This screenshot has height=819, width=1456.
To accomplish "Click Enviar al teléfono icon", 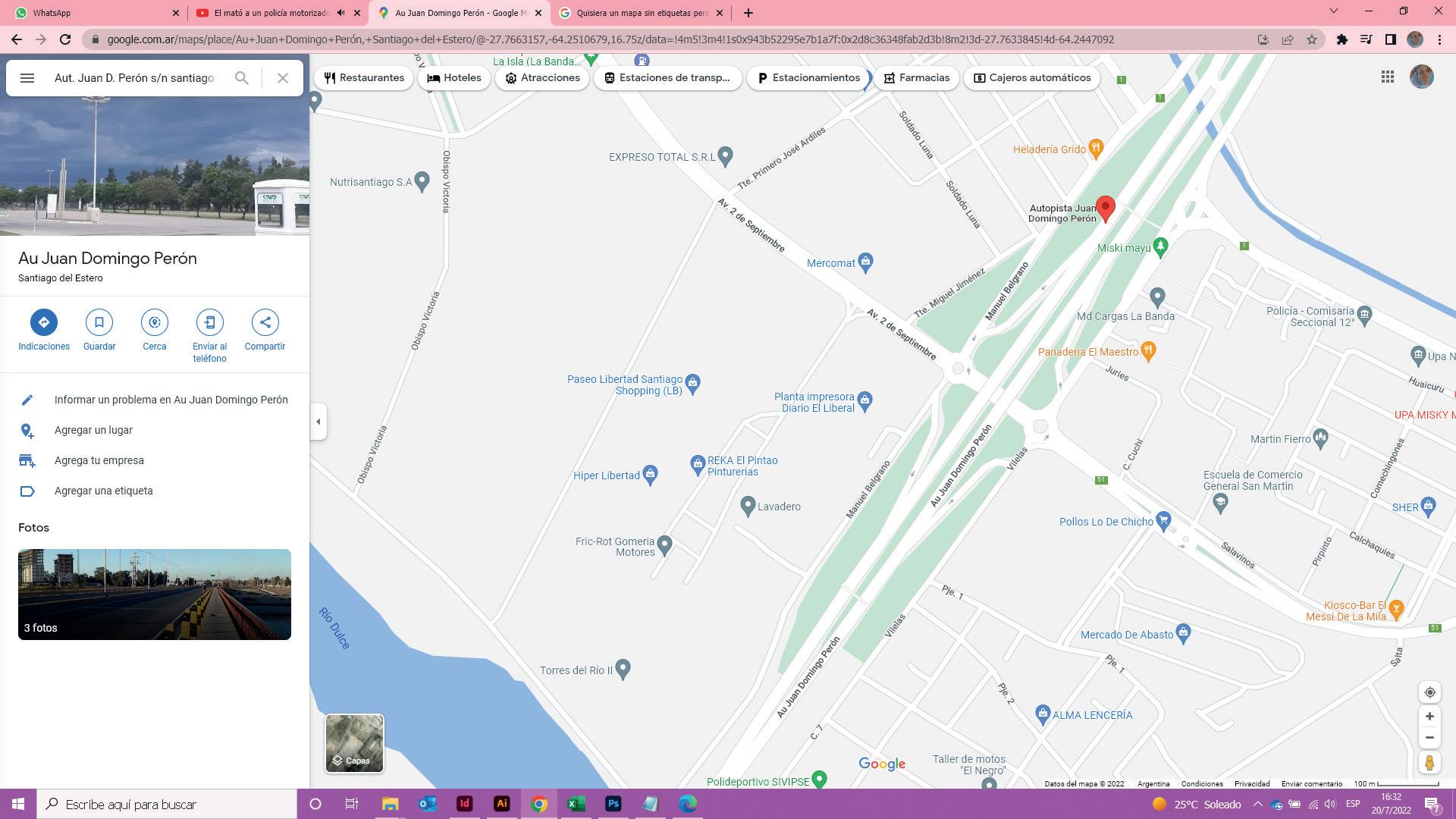I will click(210, 322).
